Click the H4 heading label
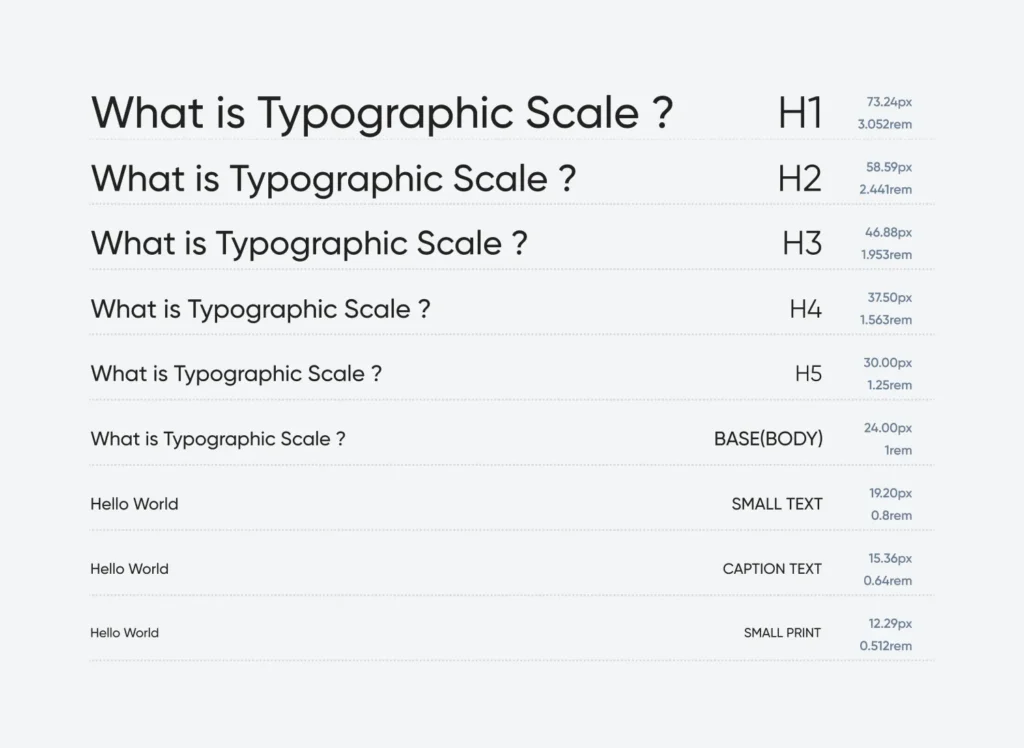Viewport: 1024px width, 748px height. click(x=806, y=309)
